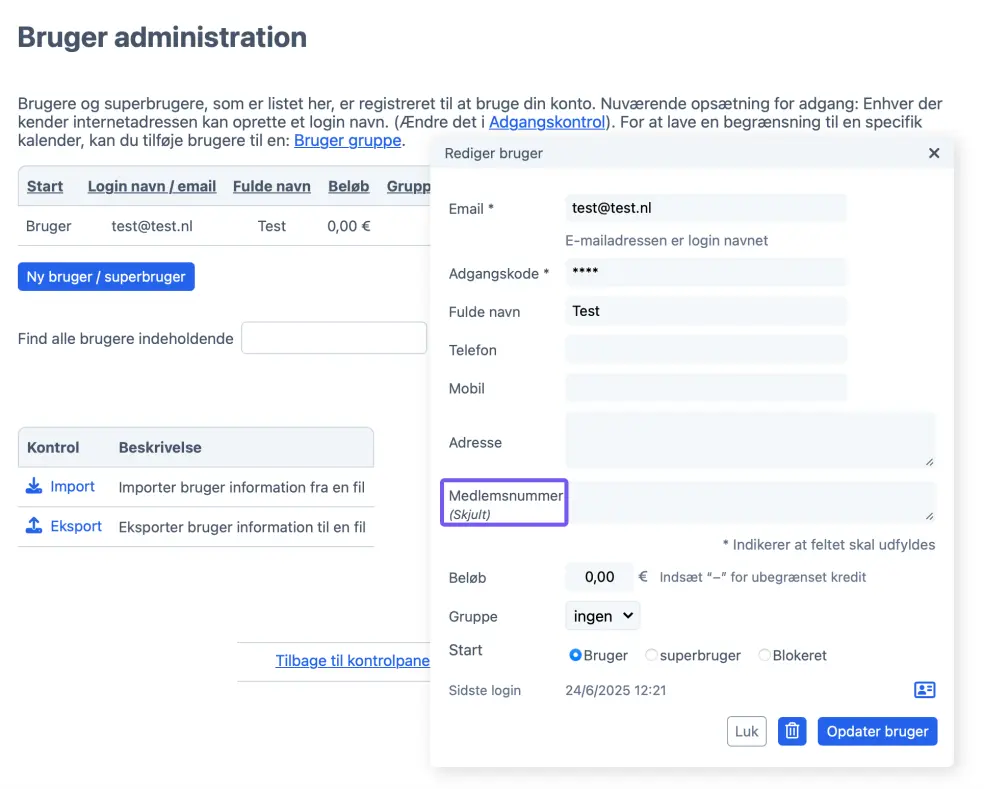
Task: Open the contact card icon in the dialog
Action: (x=923, y=689)
